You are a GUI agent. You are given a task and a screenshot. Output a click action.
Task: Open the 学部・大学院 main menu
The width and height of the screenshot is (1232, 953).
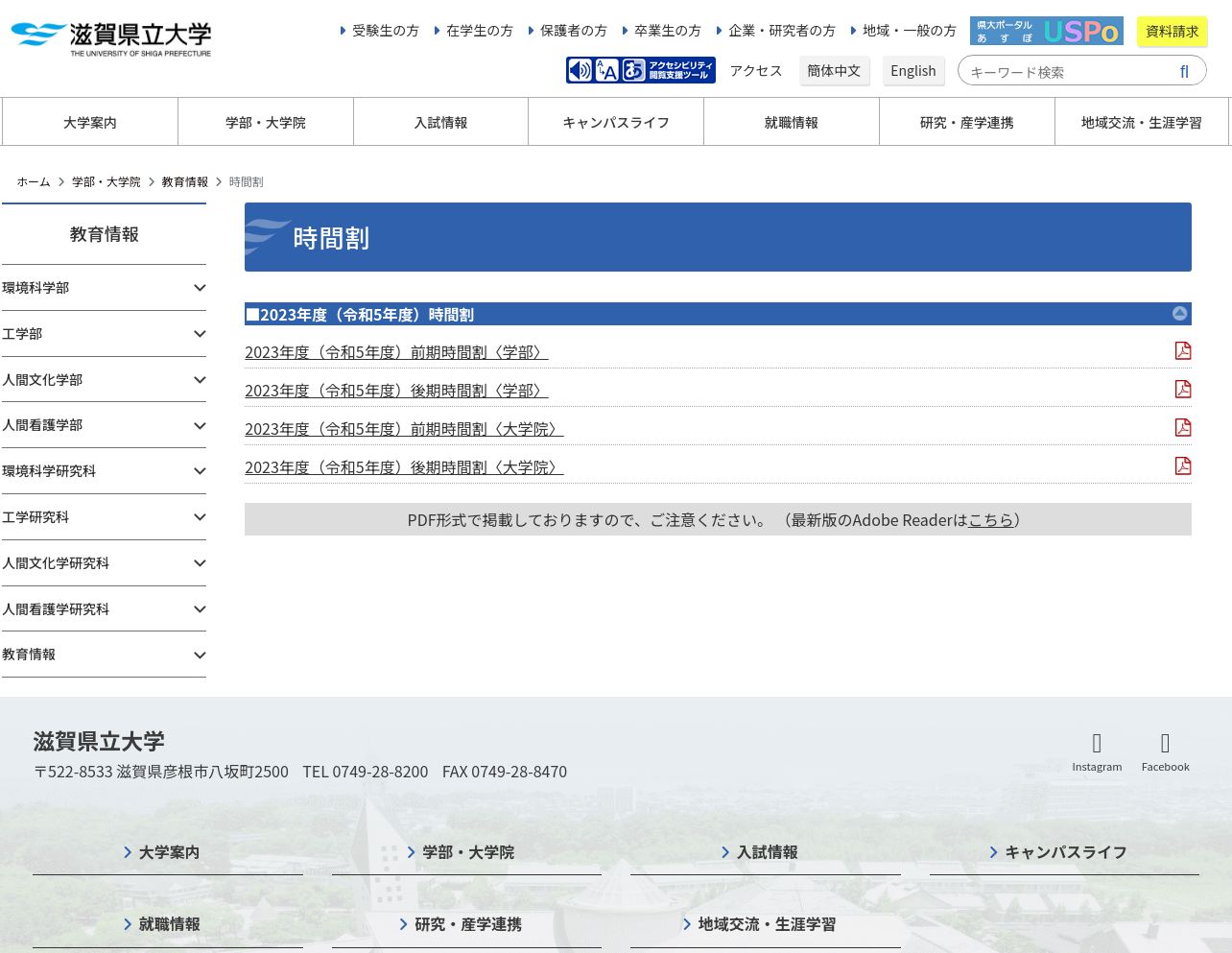point(266,122)
